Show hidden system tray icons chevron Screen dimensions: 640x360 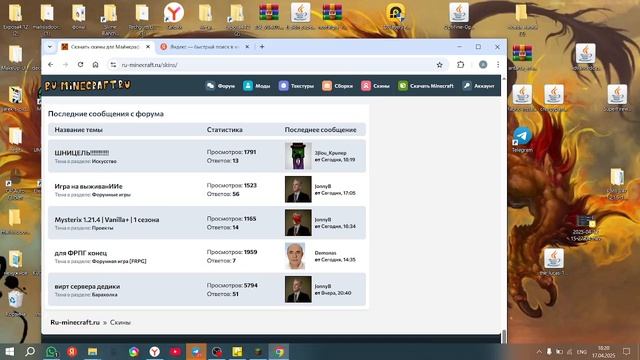(x=539, y=351)
